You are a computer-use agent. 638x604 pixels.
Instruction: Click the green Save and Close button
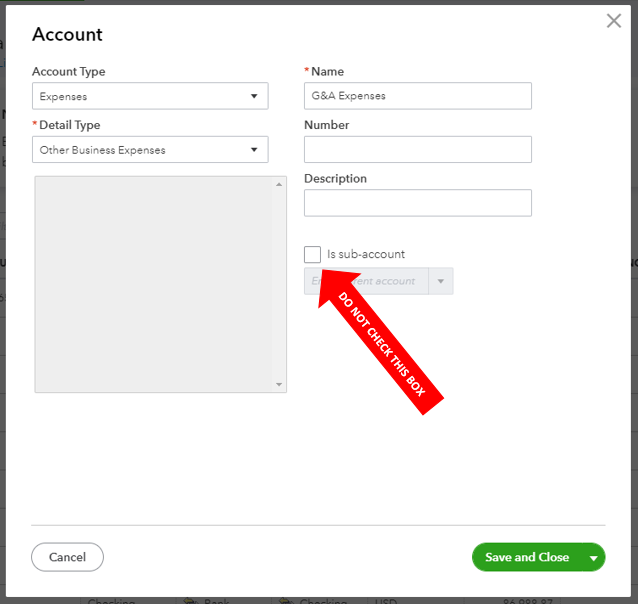(527, 557)
